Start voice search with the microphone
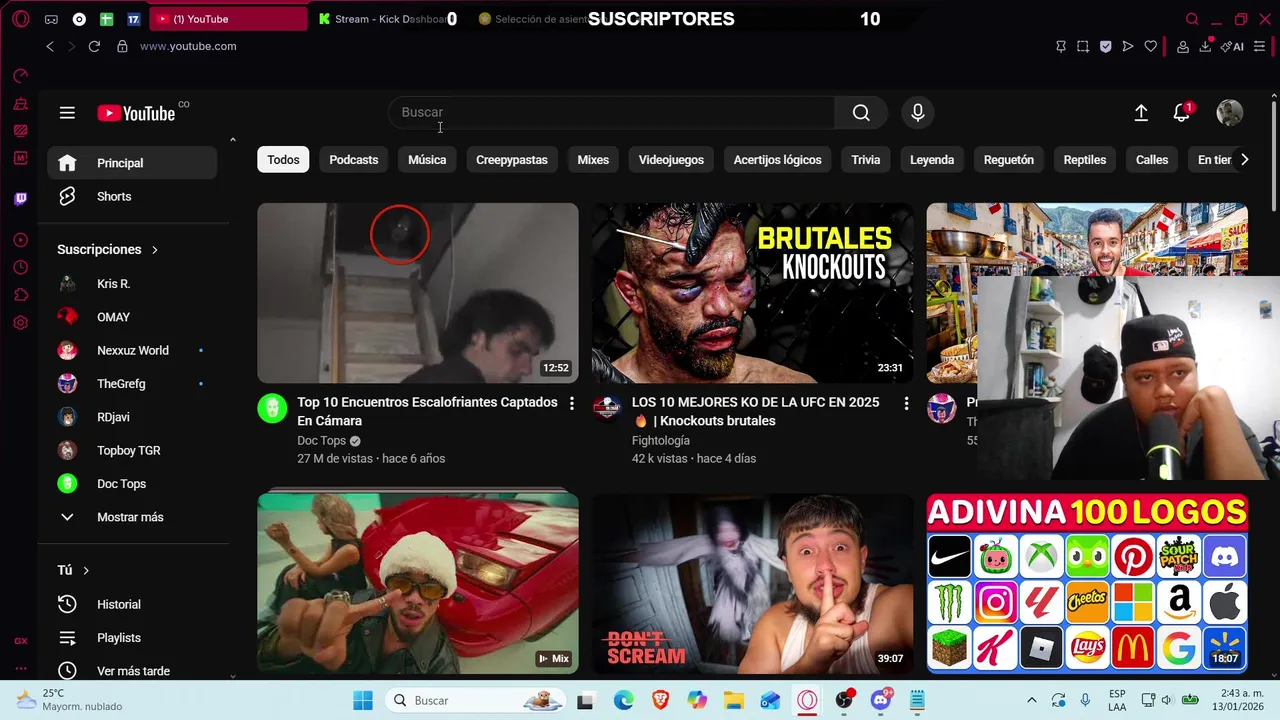This screenshot has width=1280, height=720. pyautogui.click(x=918, y=113)
